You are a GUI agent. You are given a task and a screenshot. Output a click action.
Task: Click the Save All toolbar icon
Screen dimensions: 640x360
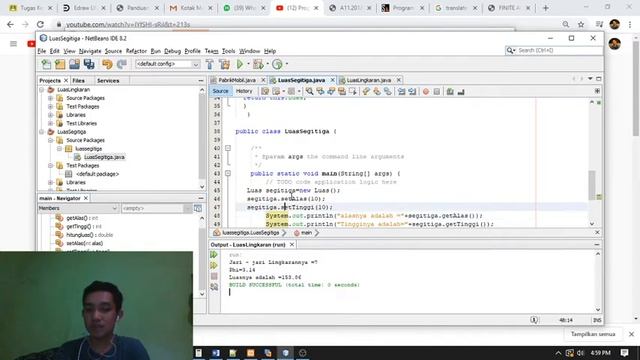[x=89, y=64]
